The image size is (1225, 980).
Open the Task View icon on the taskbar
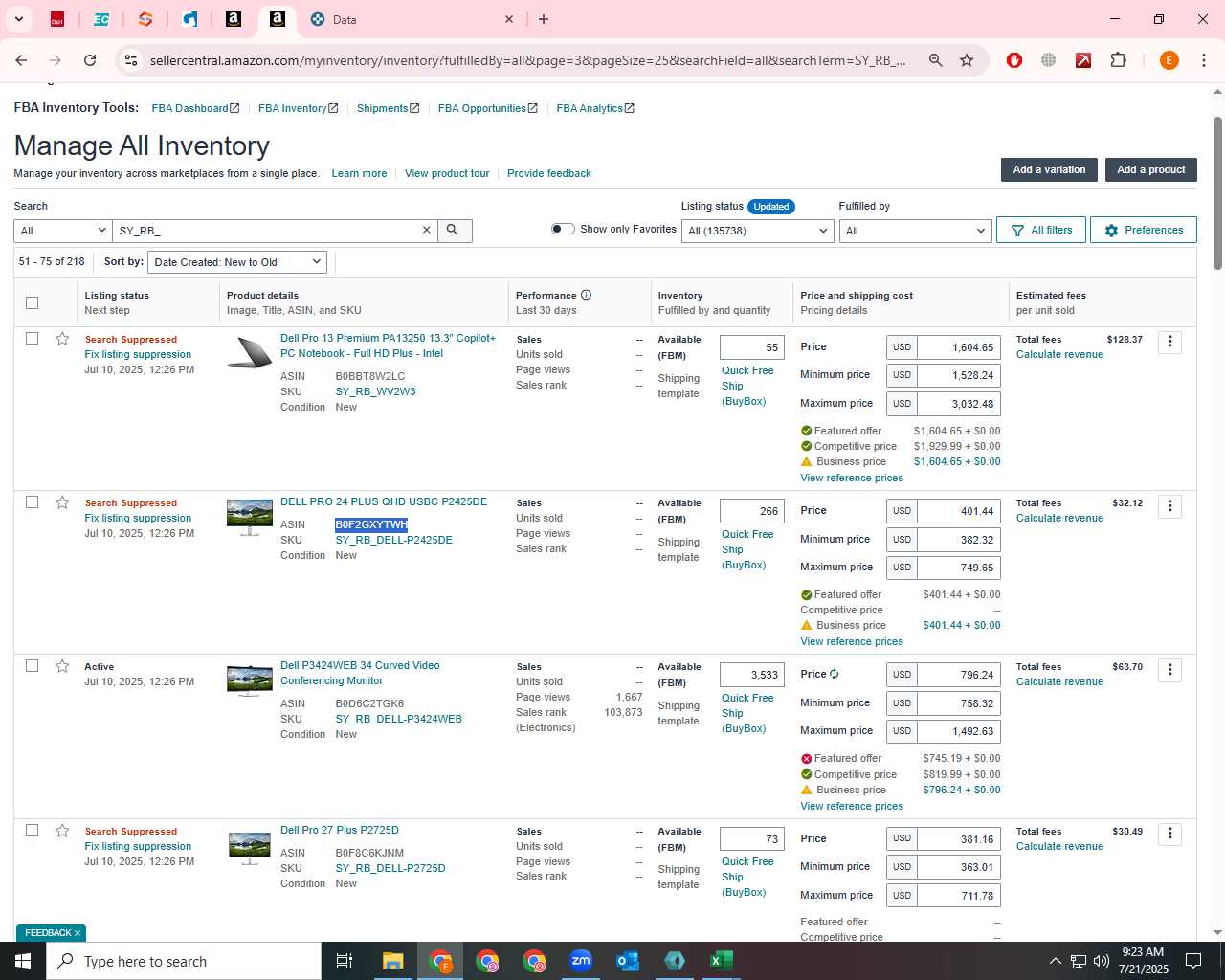pyautogui.click(x=345, y=961)
